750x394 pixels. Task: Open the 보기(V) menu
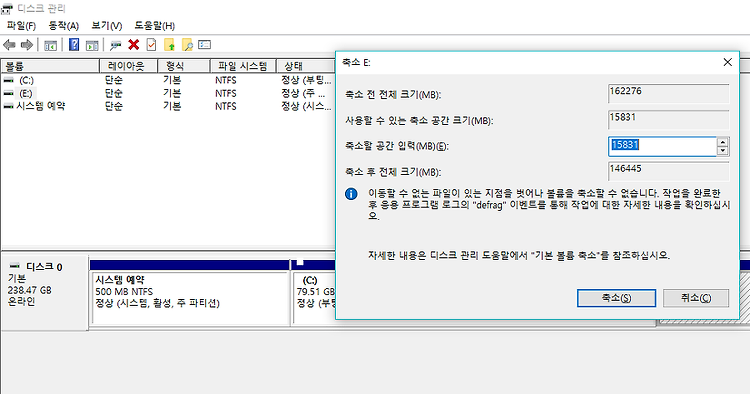pyautogui.click(x=107, y=26)
